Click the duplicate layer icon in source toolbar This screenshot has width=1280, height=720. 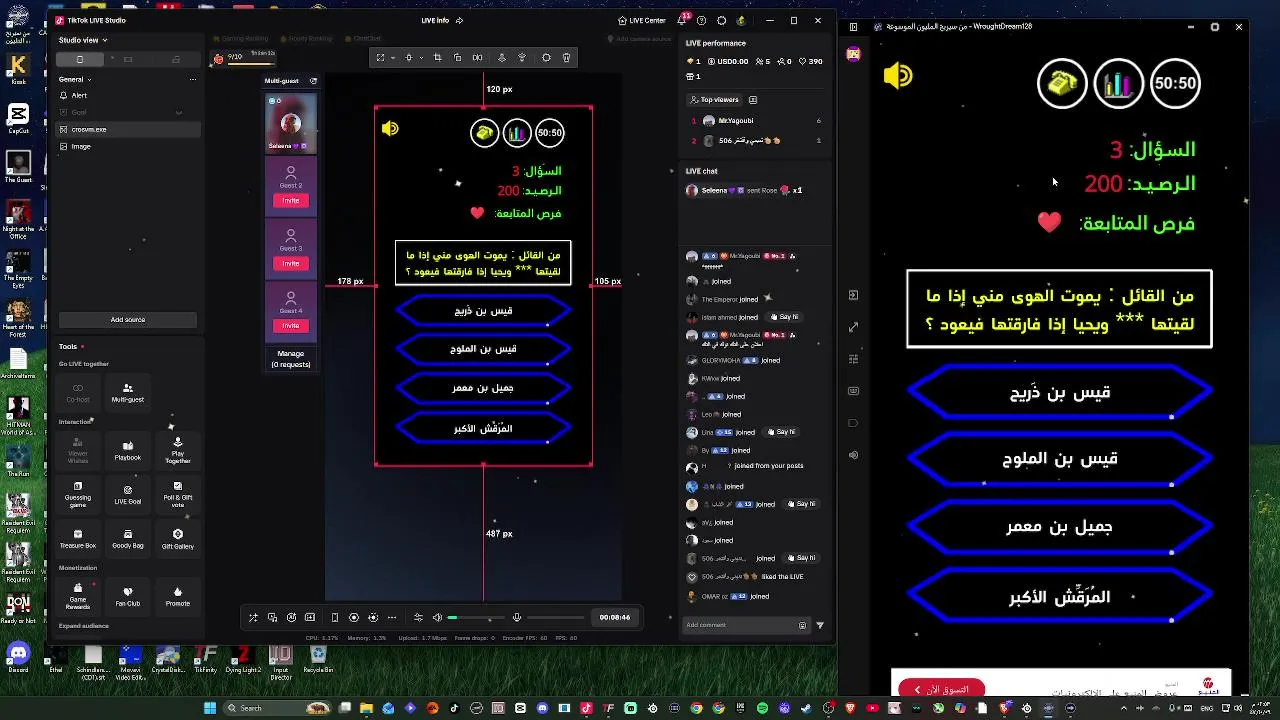457,58
